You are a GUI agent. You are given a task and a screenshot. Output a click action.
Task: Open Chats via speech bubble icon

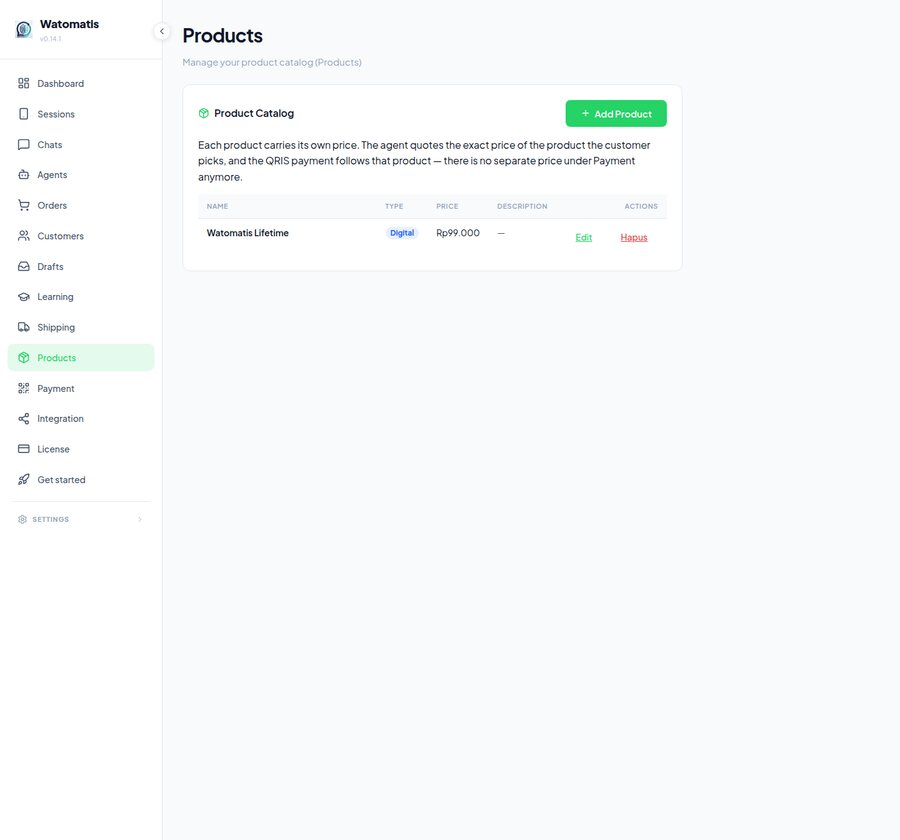pyautogui.click(x=24, y=144)
